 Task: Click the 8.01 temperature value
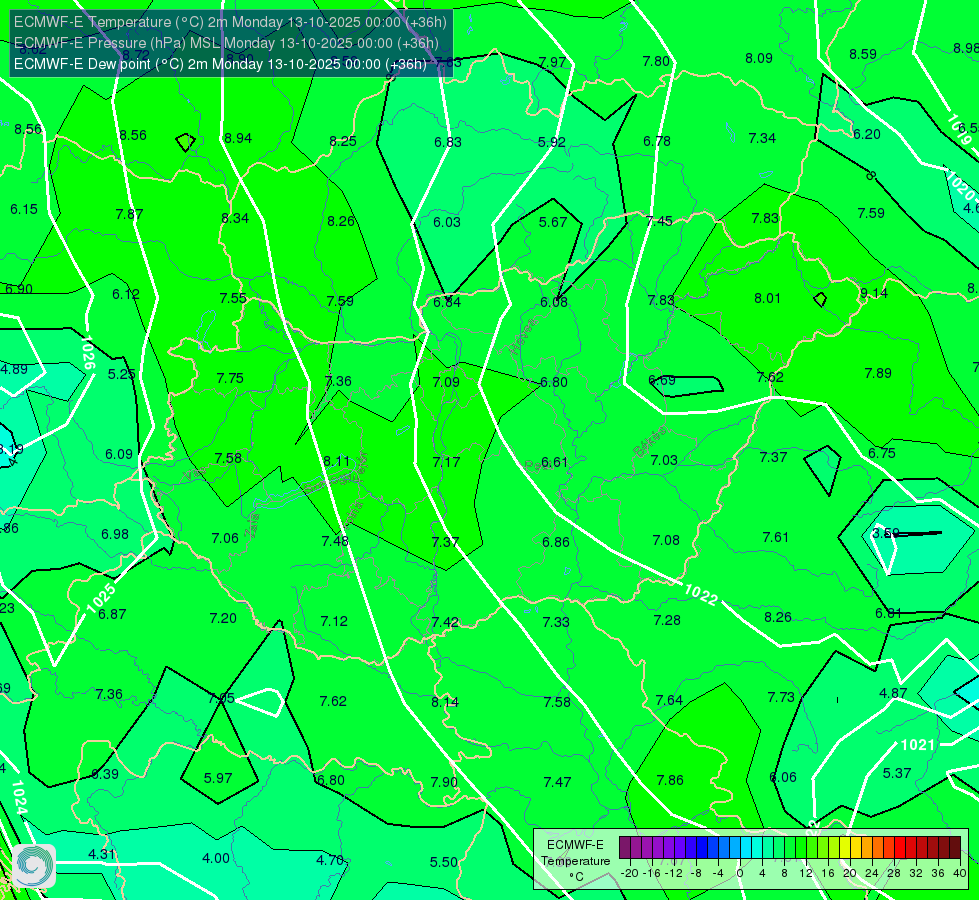(x=767, y=298)
